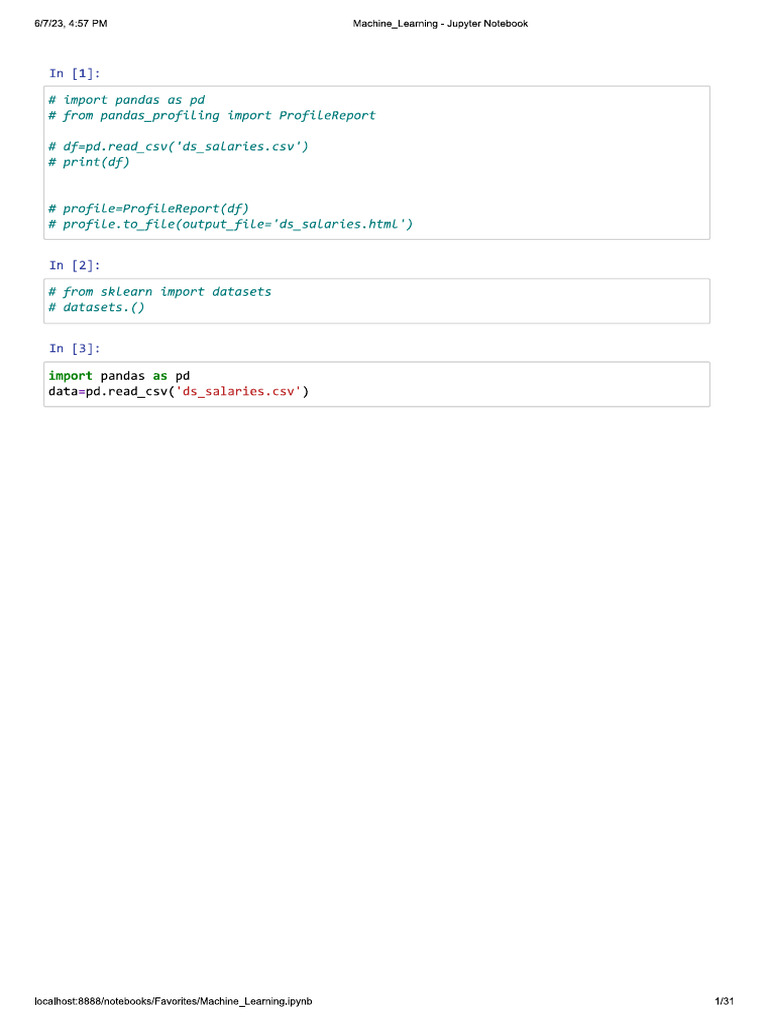Click the In [1]: cell prompt label
The width and height of the screenshot is (768, 1024).
(74, 73)
